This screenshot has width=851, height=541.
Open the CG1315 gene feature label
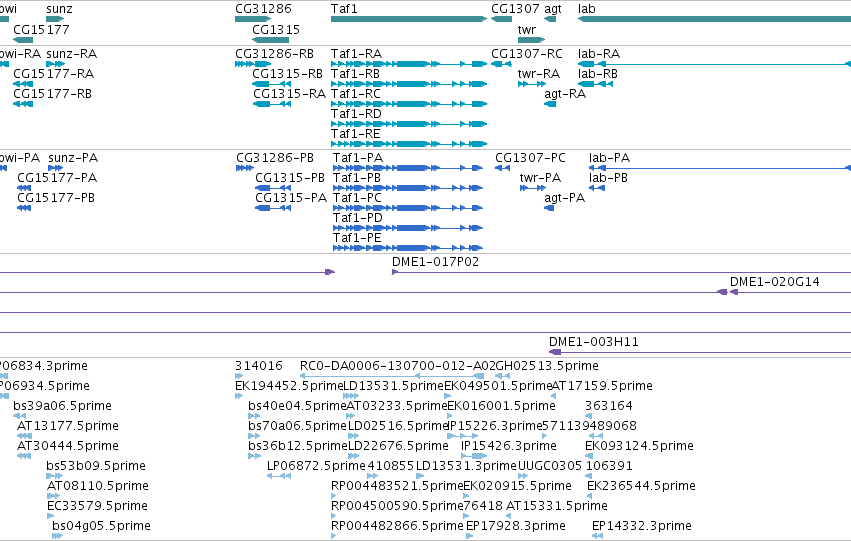[x=276, y=30]
